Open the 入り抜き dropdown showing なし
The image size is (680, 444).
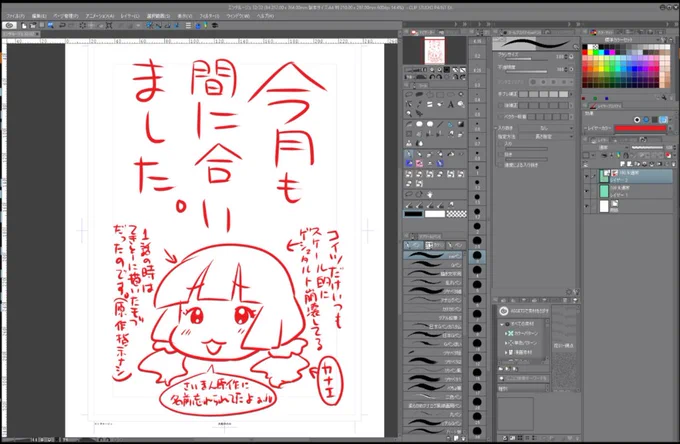coord(546,128)
